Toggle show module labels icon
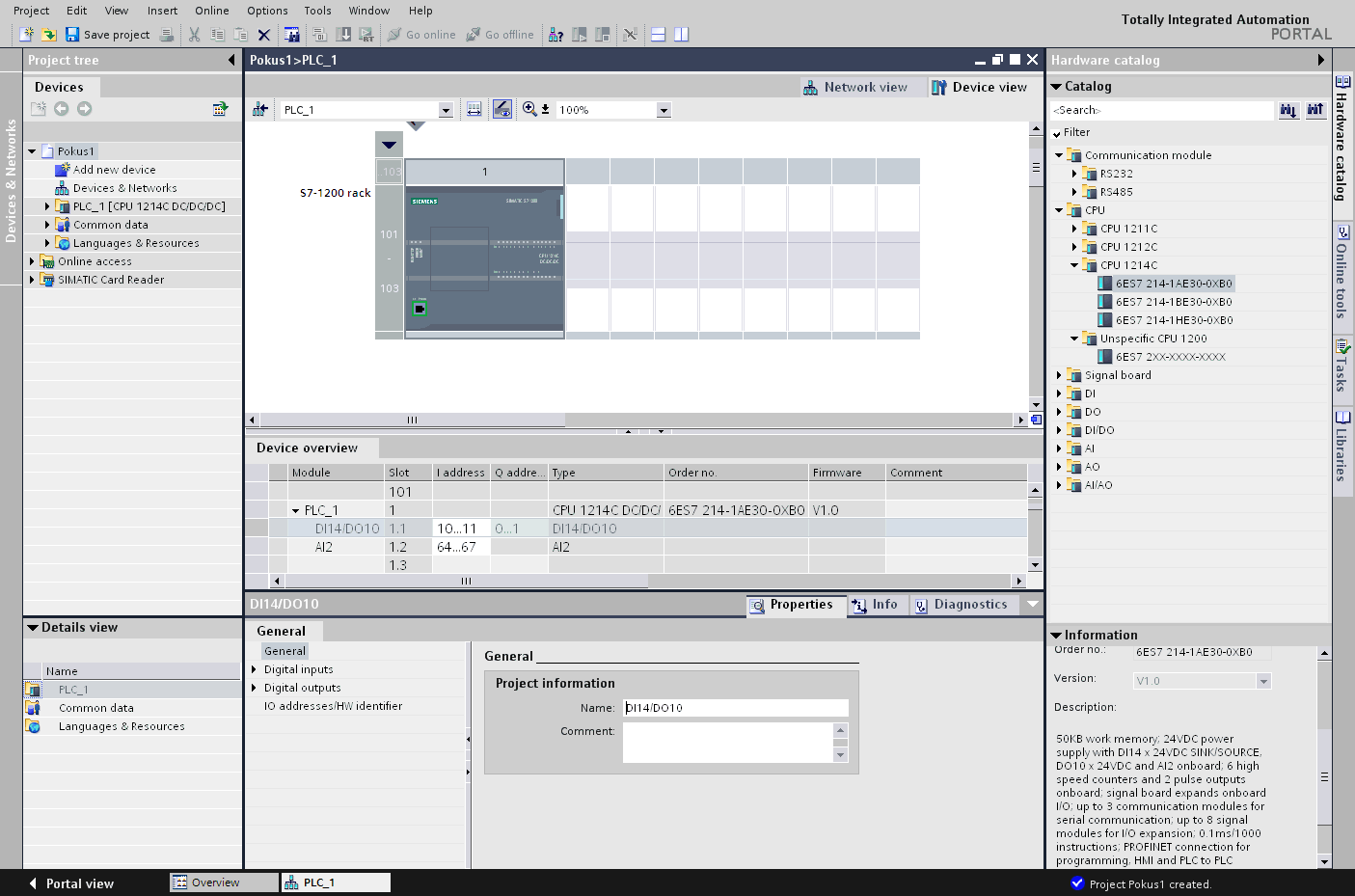The height and width of the screenshot is (896, 1355). [501, 109]
